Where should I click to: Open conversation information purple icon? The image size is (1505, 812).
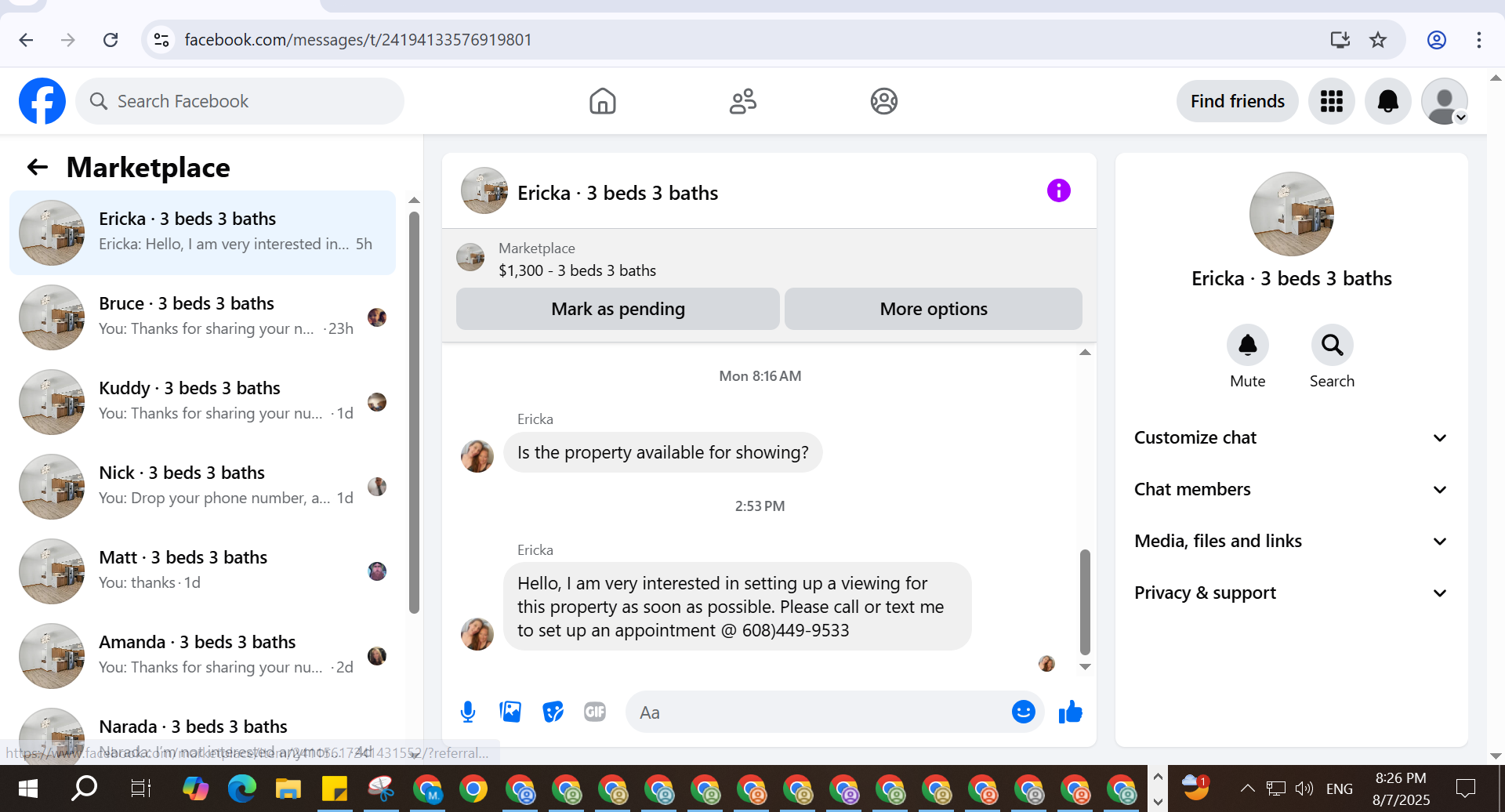(1059, 190)
